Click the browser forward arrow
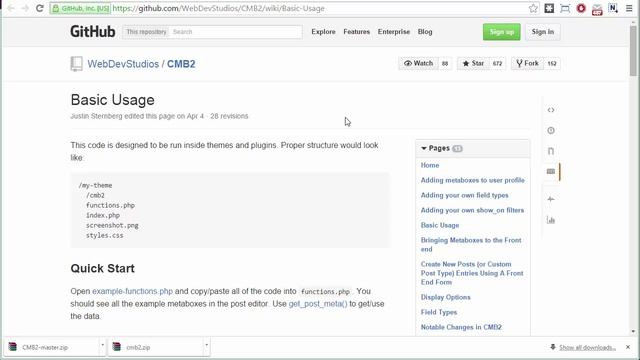The image size is (640, 360). pos(25,8)
